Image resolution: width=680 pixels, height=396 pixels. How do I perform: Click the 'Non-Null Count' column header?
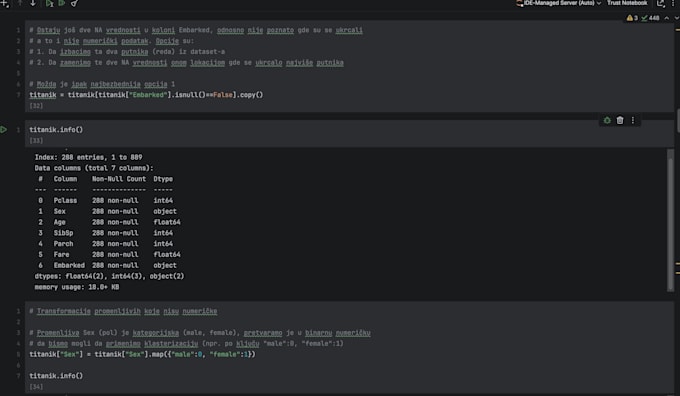click(x=119, y=179)
